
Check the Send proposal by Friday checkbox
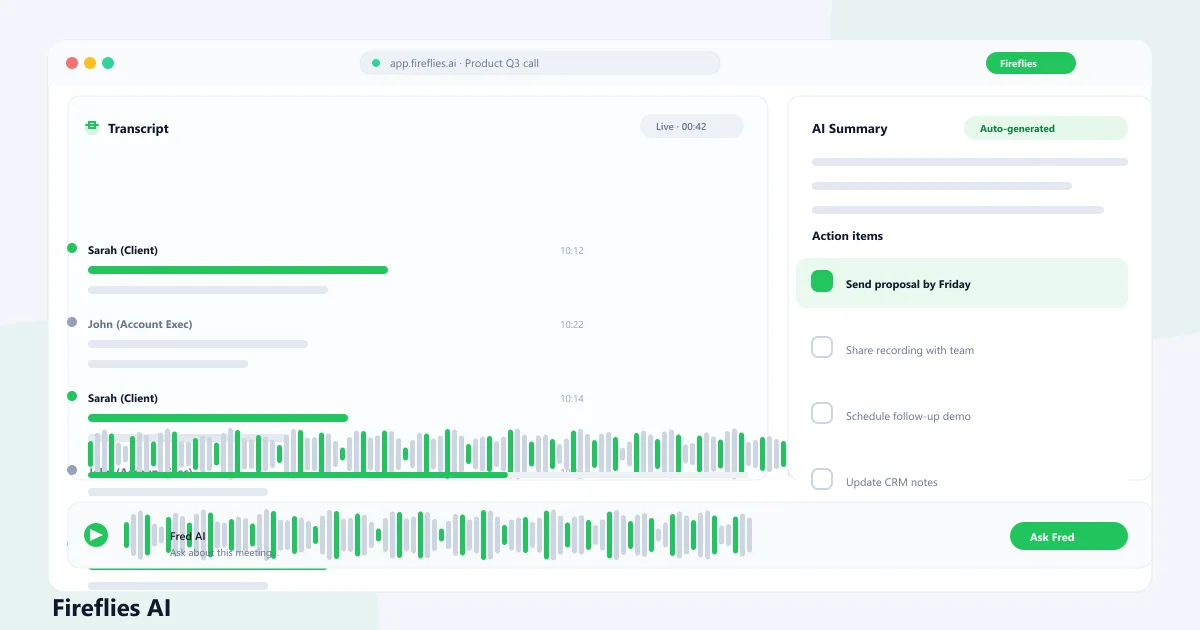click(x=822, y=282)
